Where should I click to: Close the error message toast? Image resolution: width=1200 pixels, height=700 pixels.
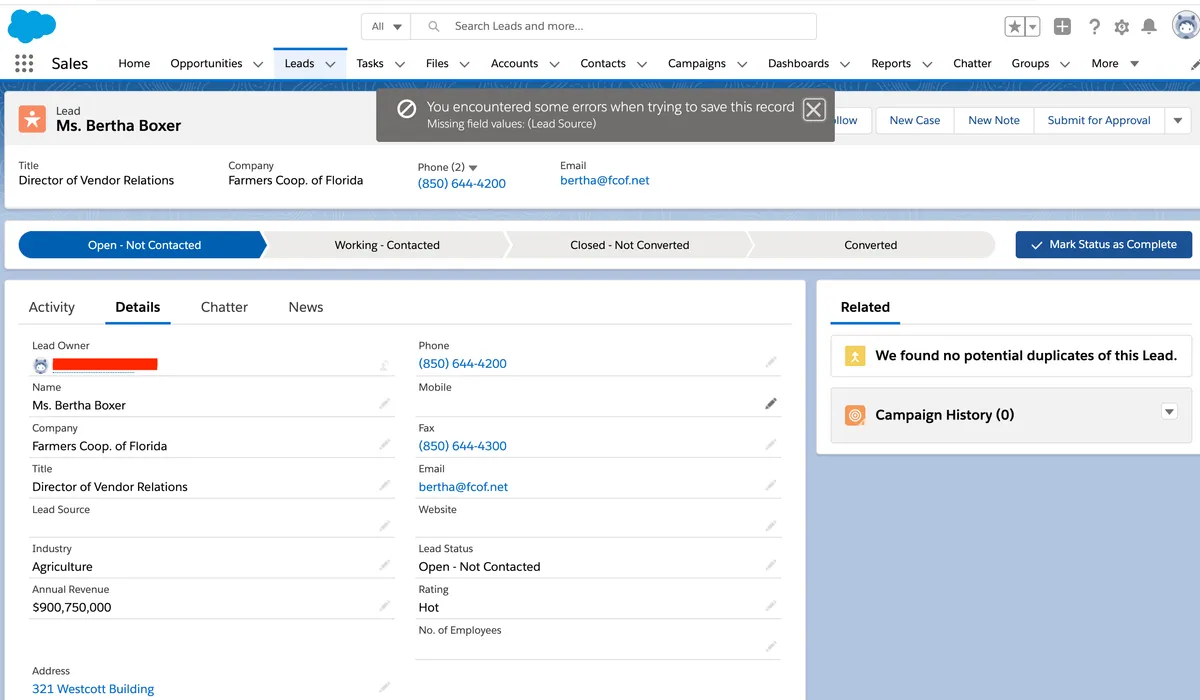tap(814, 110)
